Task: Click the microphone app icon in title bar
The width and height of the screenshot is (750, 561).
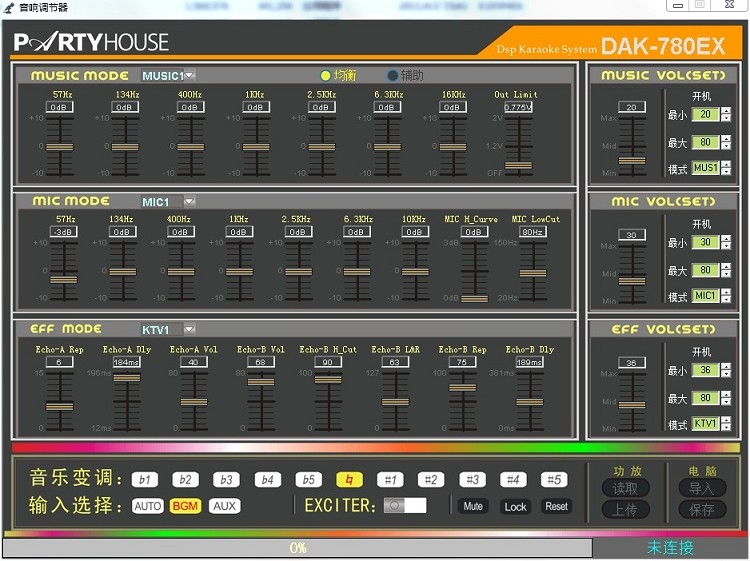Action: [9, 8]
